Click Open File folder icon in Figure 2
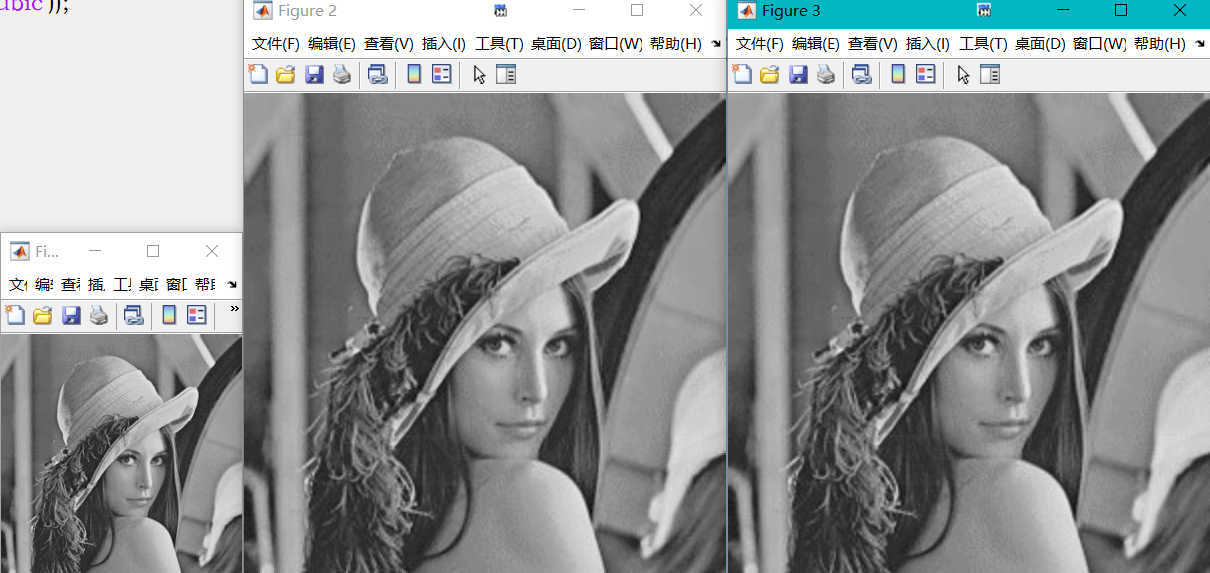1210x573 pixels. click(285, 74)
